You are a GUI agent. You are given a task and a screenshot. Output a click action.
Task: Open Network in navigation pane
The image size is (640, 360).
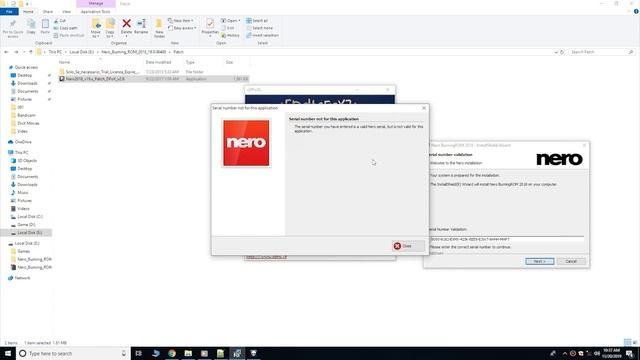(22, 278)
